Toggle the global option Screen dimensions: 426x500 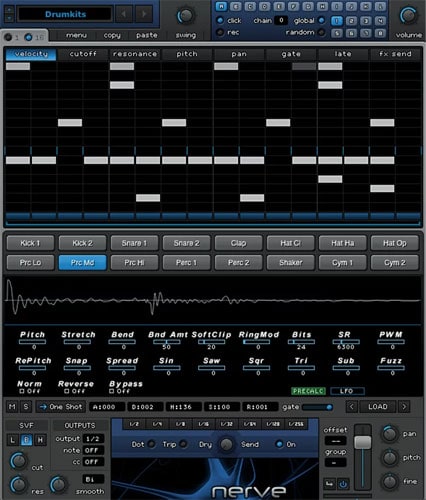(322, 20)
